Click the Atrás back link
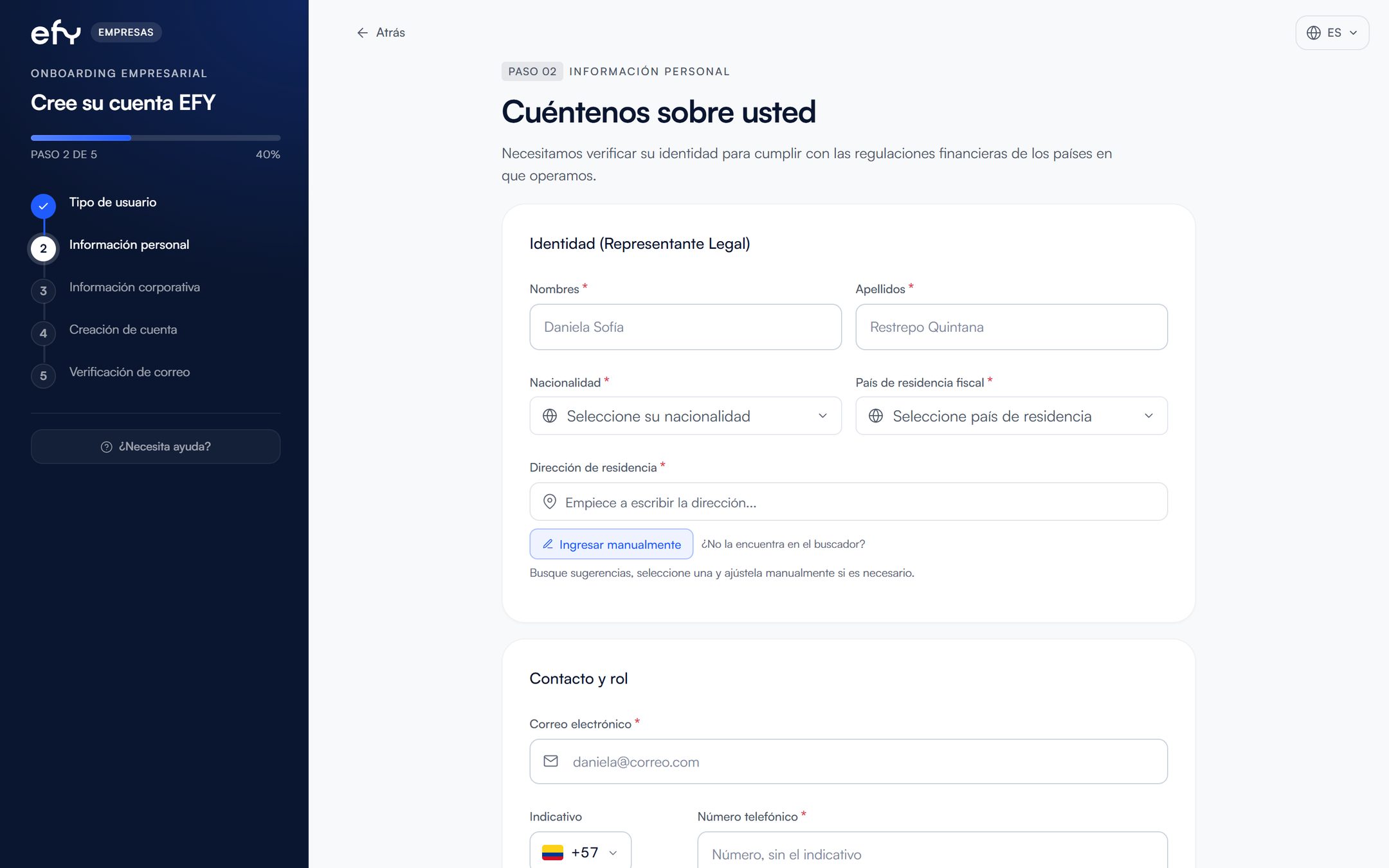Viewport: 1389px width, 868px height. [x=381, y=33]
